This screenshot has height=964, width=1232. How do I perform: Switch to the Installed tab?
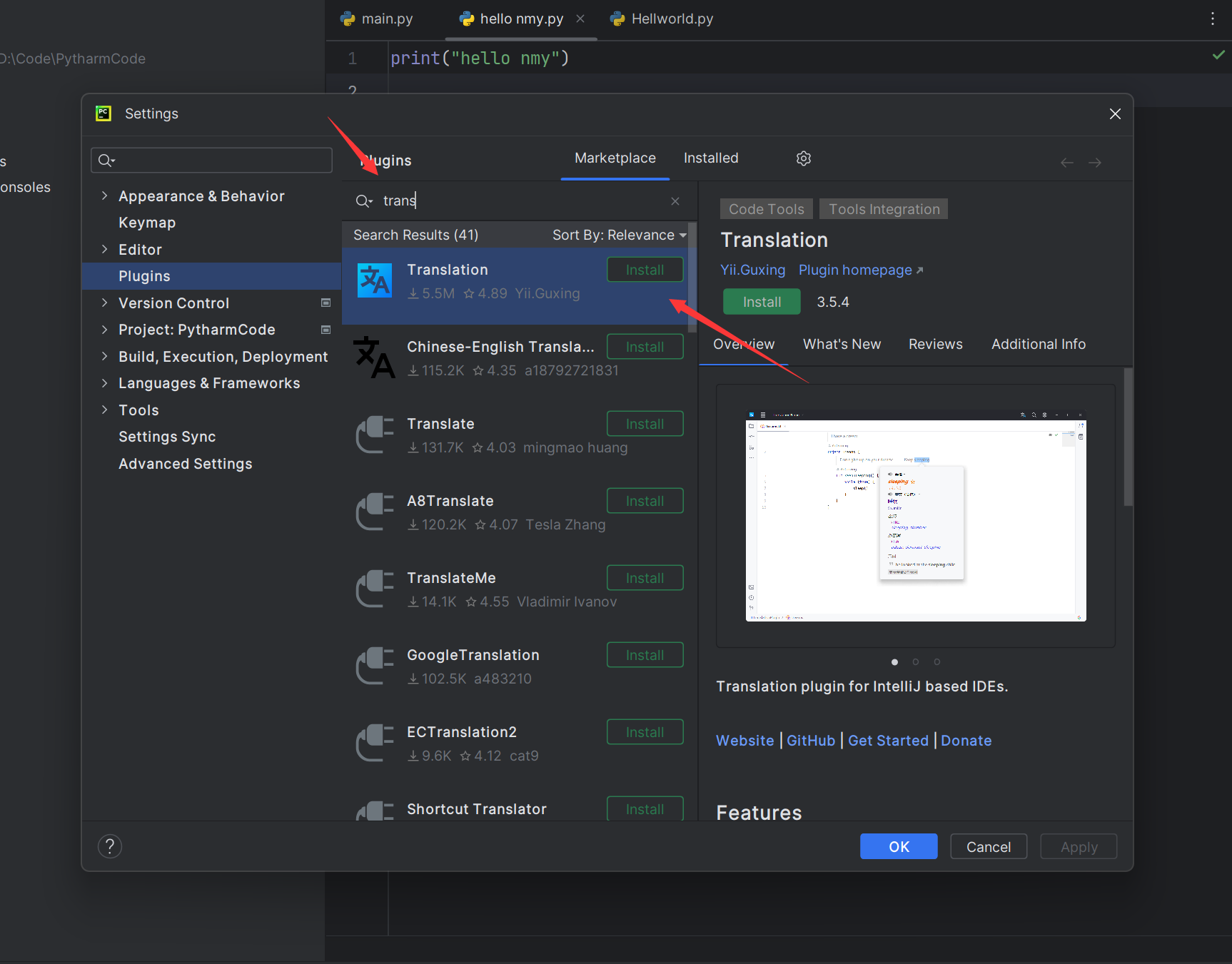coord(711,158)
